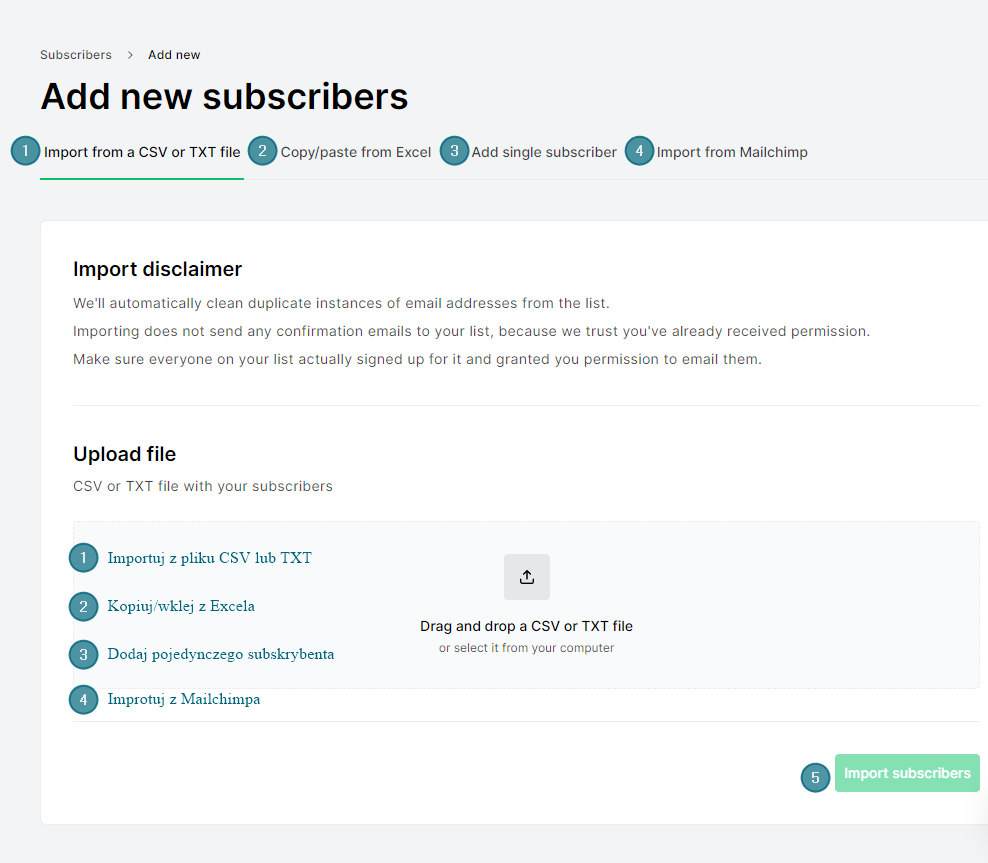Click the breadcrumb chevron separator
The height and width of the screenshot is (863, 988).
coord(130,55)
